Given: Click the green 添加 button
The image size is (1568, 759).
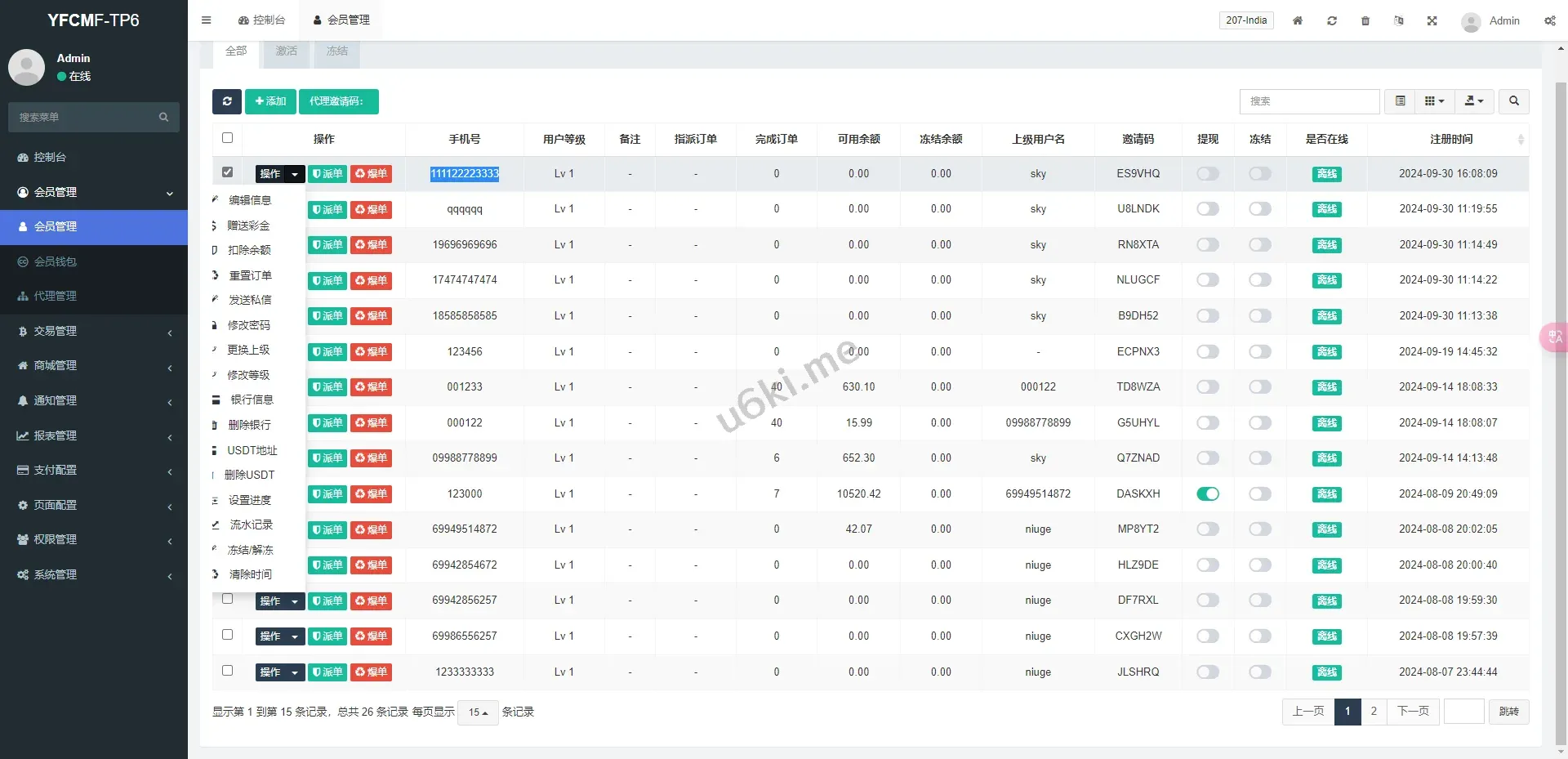Looking at the screenshot, I should pyautogui.click(x=270, y=101).
